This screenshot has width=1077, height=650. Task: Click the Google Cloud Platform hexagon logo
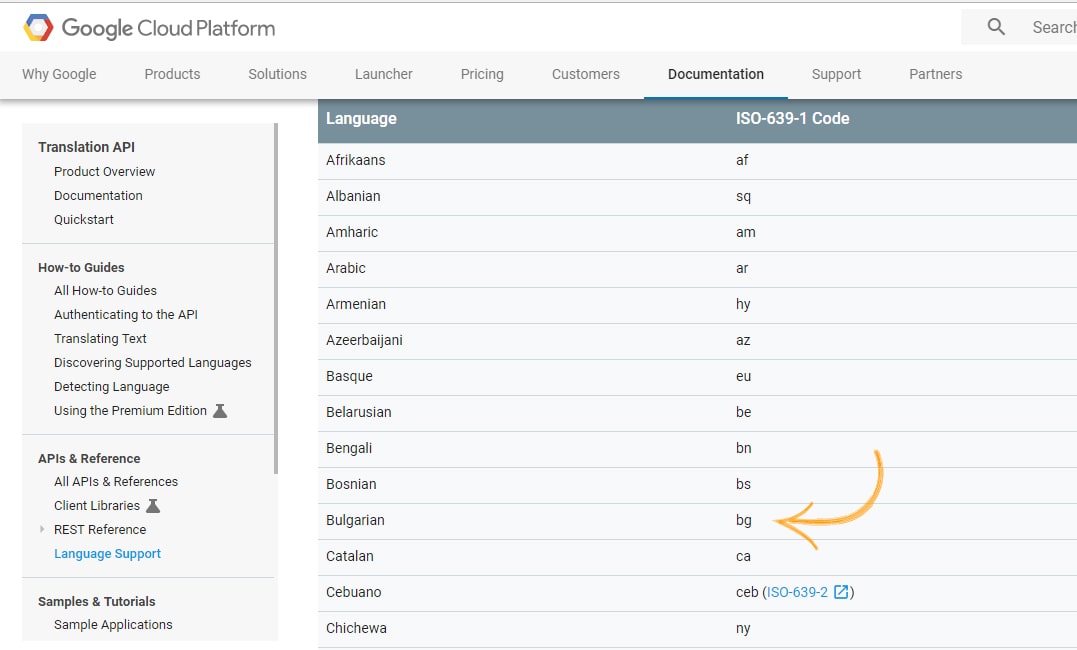(38, 28)
